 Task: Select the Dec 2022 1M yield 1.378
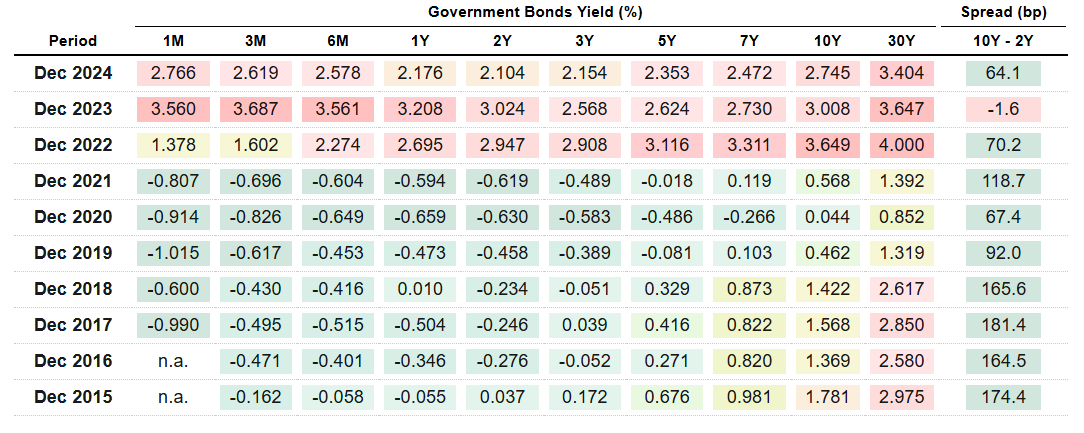(x=173, y=145)
